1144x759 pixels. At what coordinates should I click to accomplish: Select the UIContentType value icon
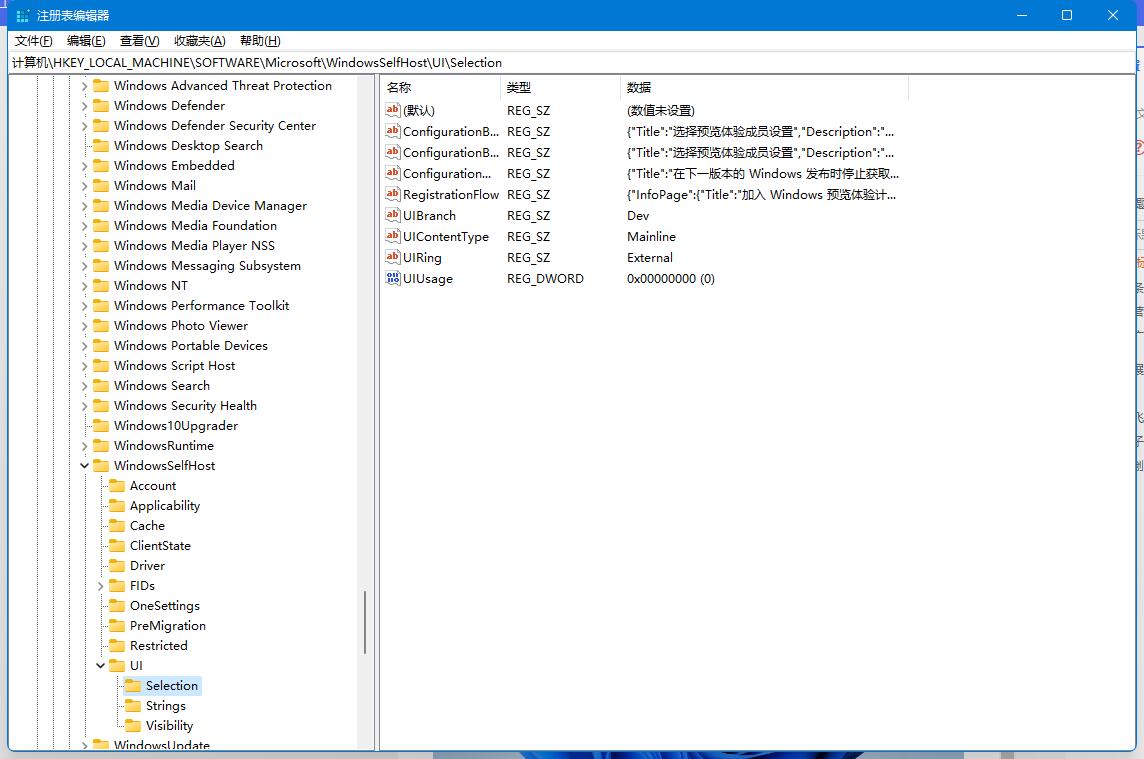393,236
